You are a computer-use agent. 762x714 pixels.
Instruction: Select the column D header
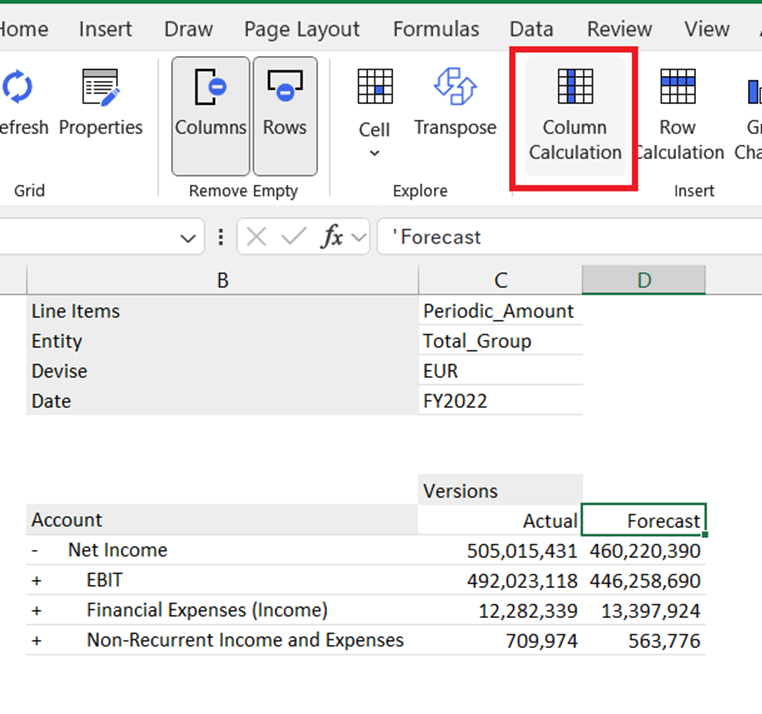[x=643, y=280]
